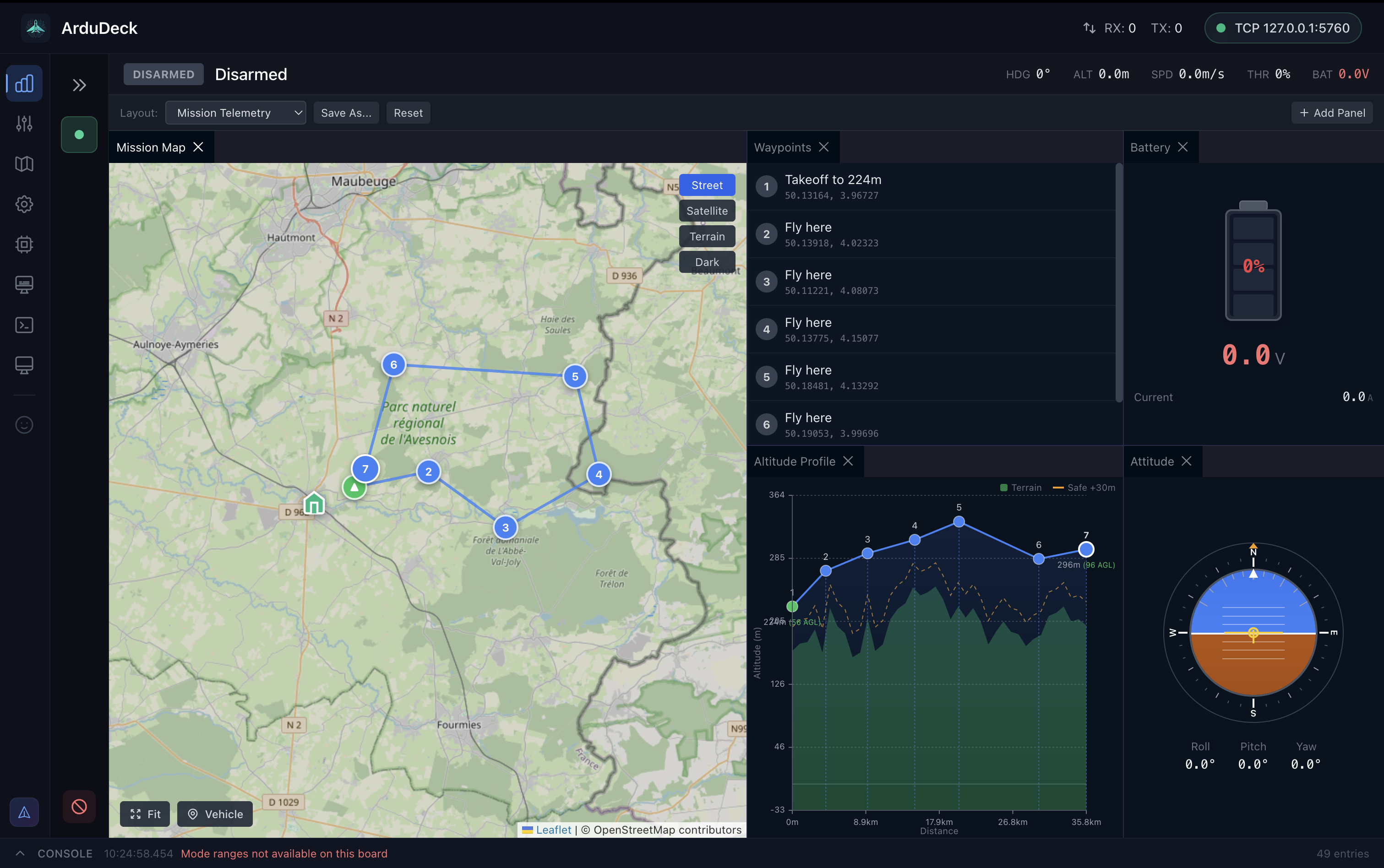The image size is (1384, 868).
Task: Click Save As... layout button
Action: coord(346,113)
